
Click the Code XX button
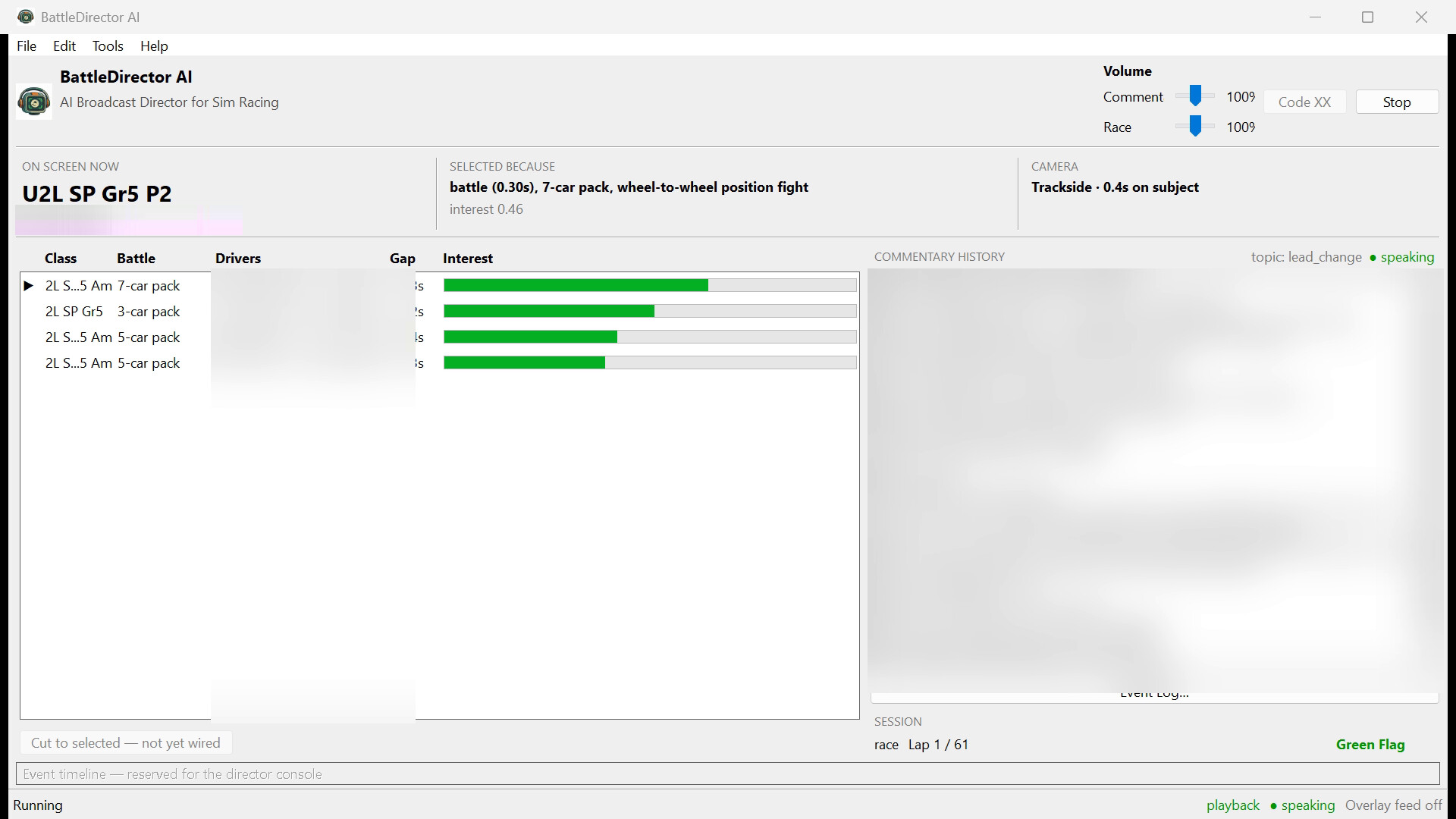[x=1304, y=102]
